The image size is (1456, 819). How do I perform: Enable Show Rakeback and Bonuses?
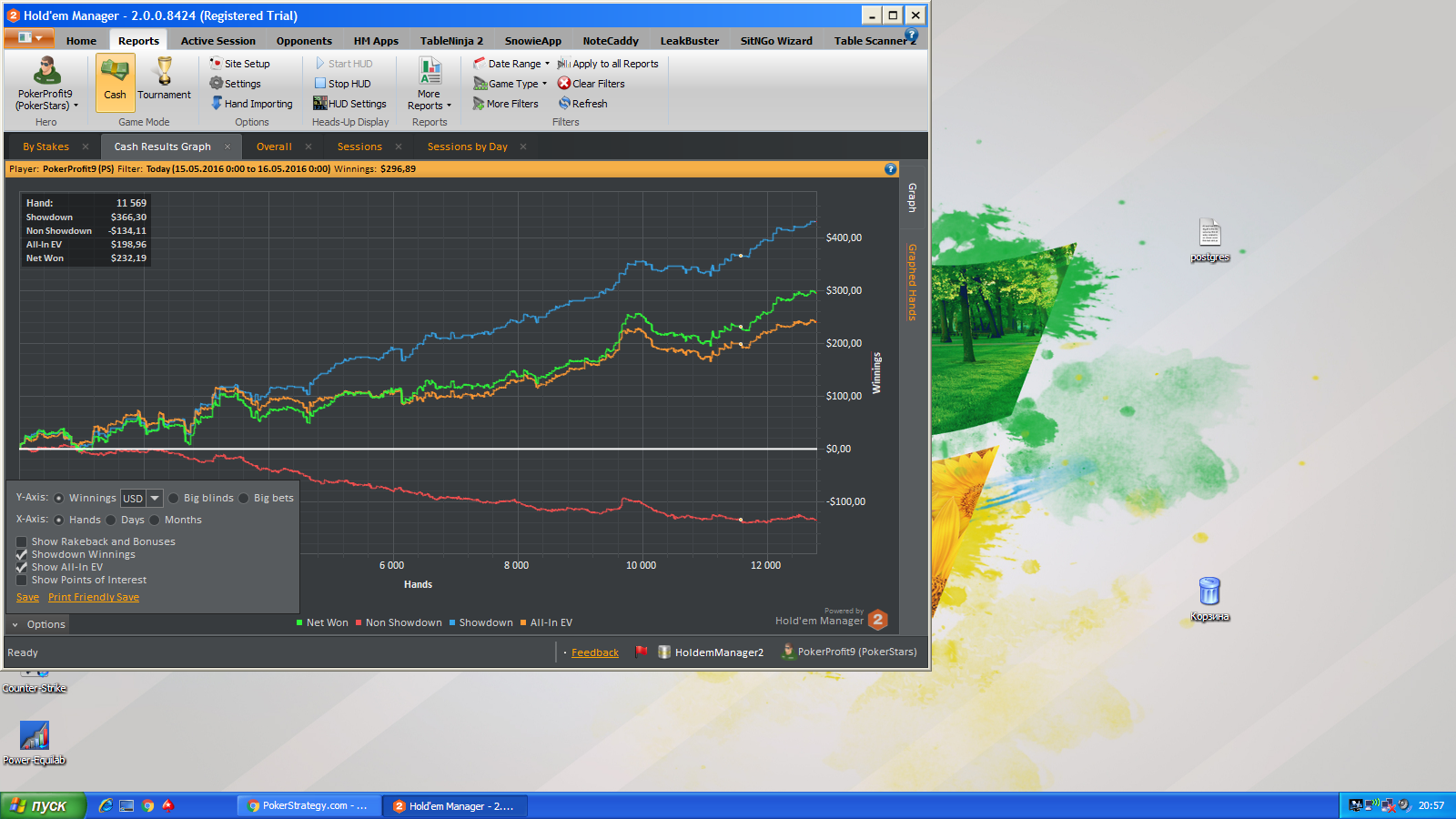click(22, 541)
